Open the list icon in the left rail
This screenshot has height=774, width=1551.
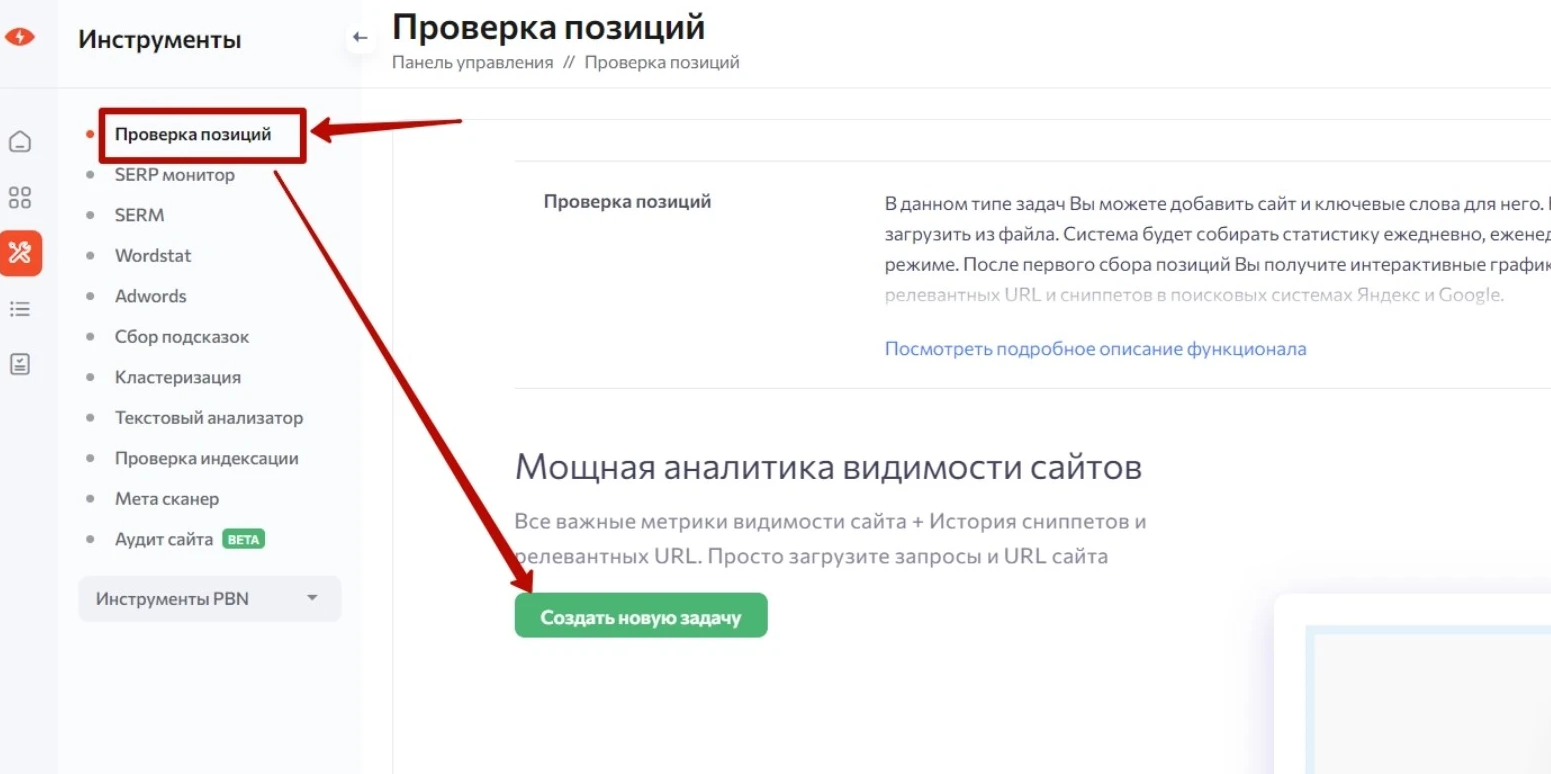coord(20,309)
